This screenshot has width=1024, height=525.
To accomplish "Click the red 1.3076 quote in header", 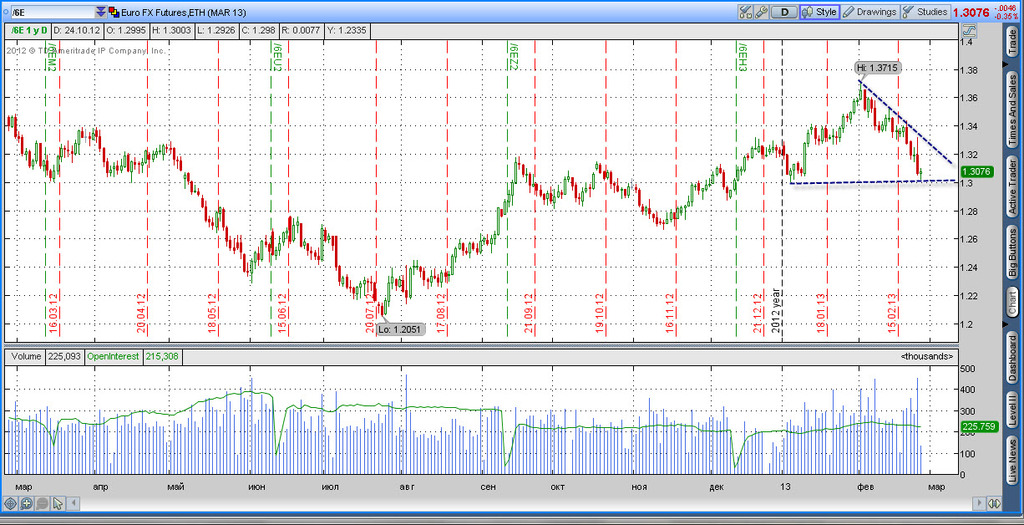I will point(972,12).
